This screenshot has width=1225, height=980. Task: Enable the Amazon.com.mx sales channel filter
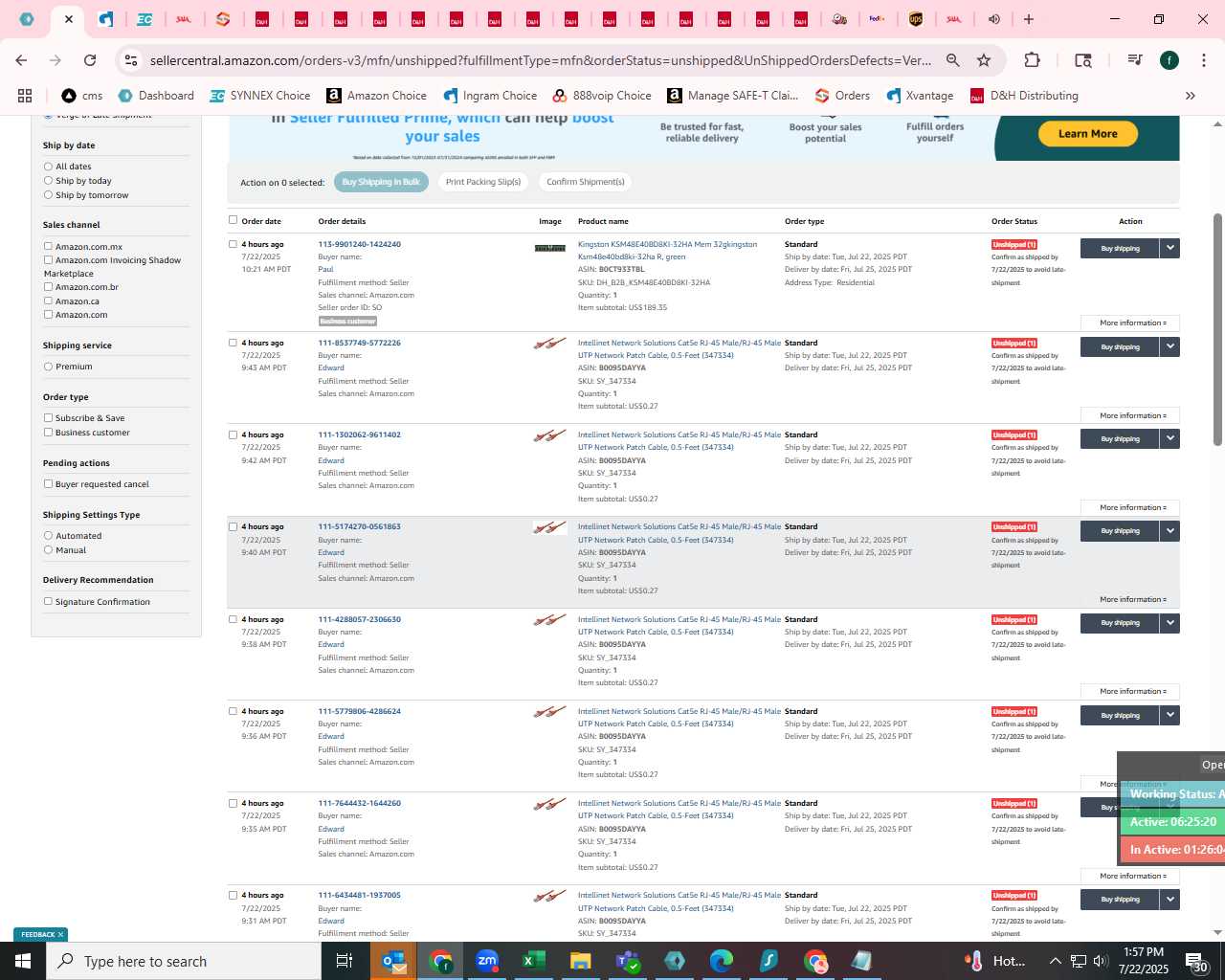tap(48, 246)
